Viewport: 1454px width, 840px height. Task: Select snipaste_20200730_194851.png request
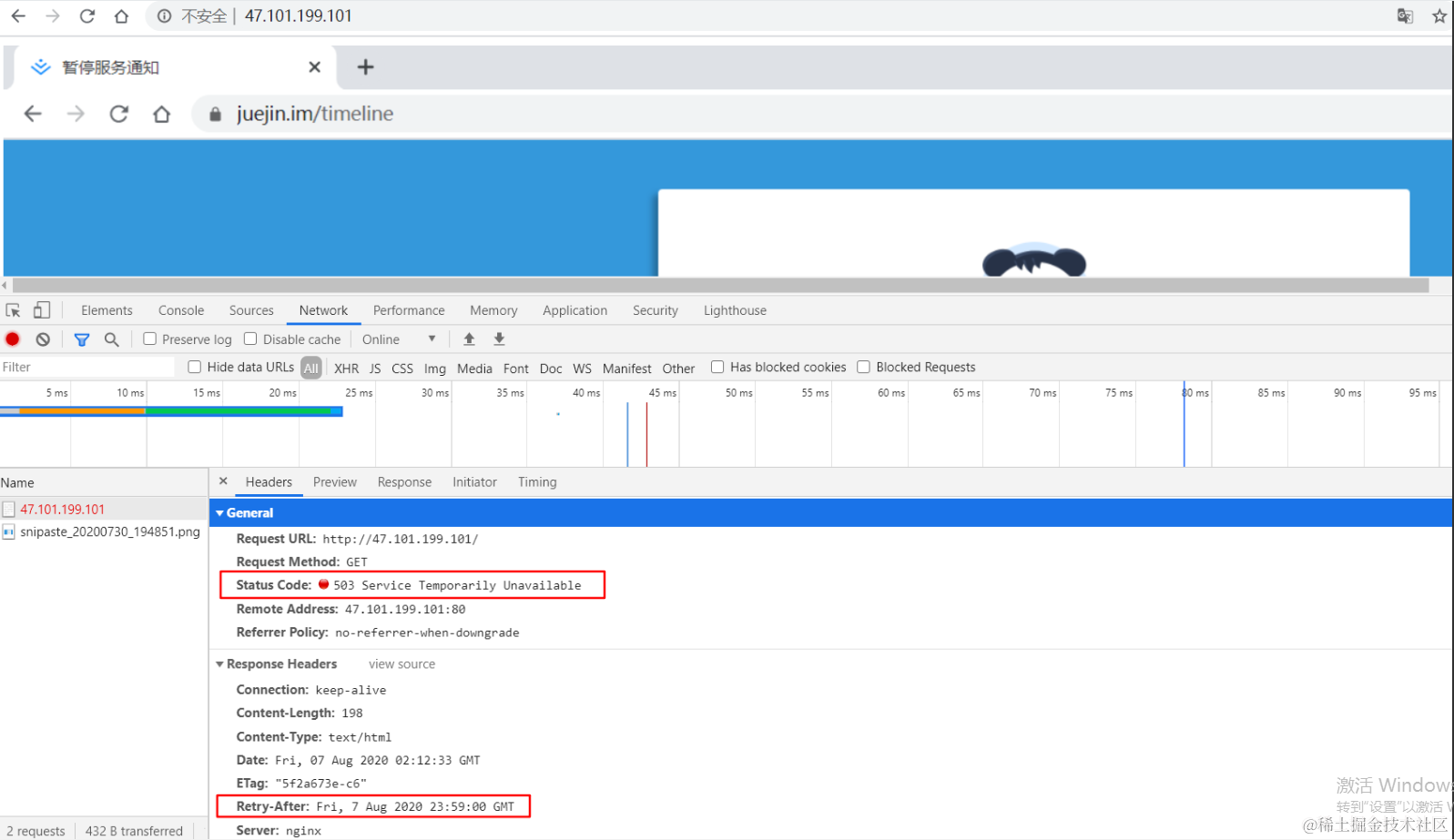click(104, 531)
